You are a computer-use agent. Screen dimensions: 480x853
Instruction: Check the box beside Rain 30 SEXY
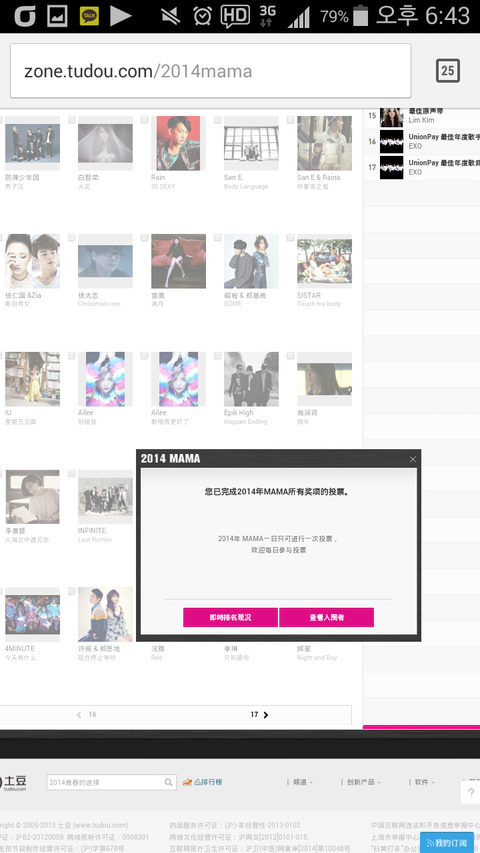pos(144,120)
